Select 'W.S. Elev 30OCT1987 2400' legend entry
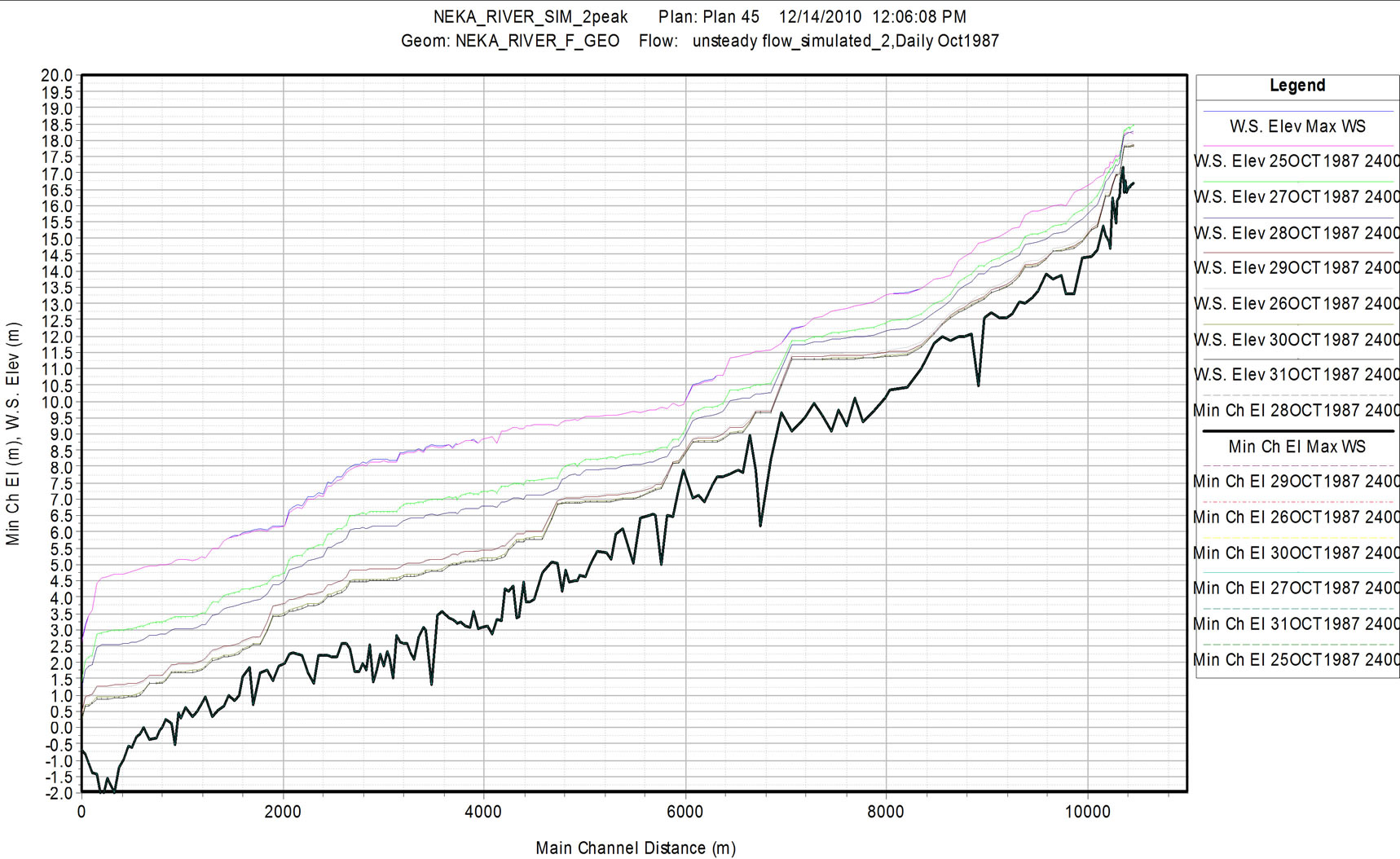Image resolution: width=1400 pixels, height=859 pixels. point(1297,340)
